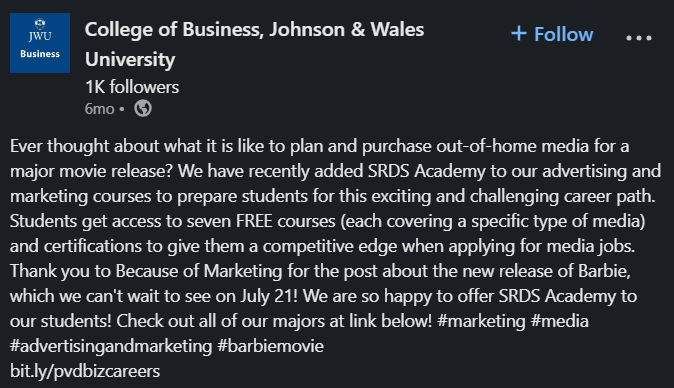
Task: Follow the College of Business page
Action: pos(552,34)
